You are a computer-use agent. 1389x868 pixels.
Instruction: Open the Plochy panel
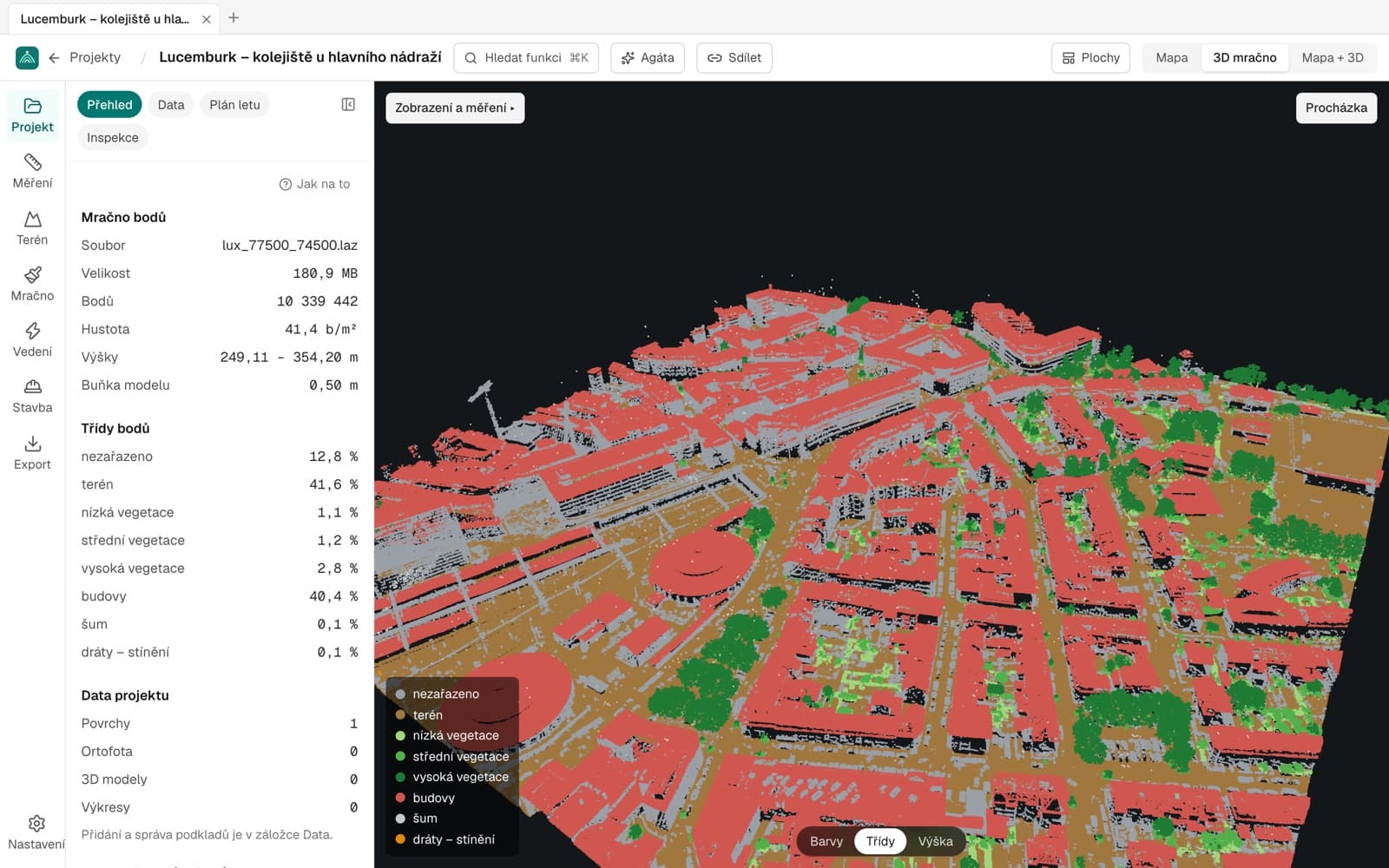click(x=1090, y=57)
